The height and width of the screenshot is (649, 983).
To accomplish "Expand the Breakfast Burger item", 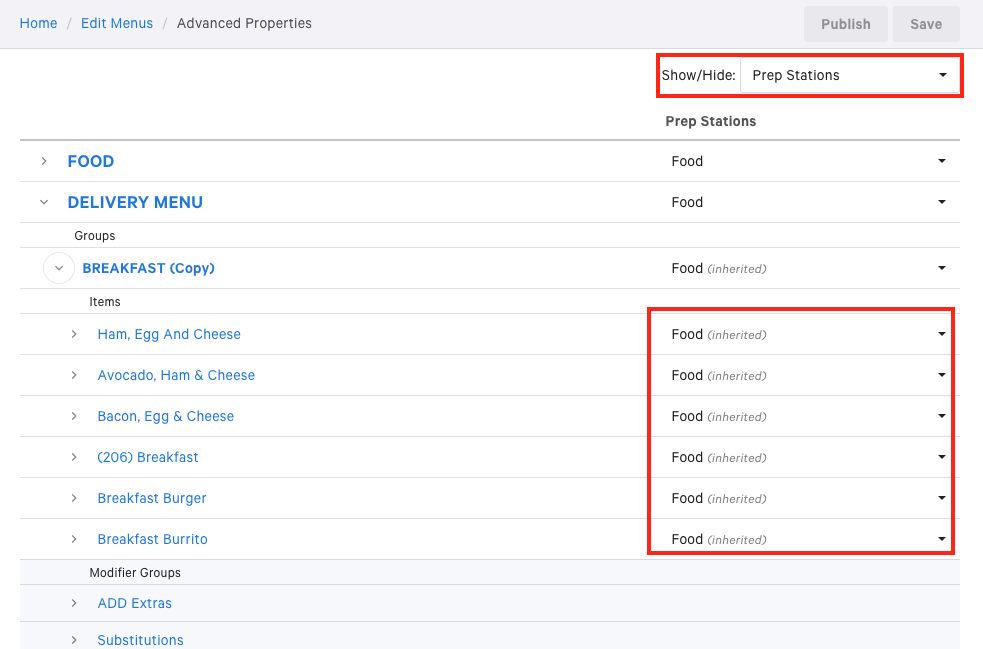I will pyautogui.click(x=73, y=498).
